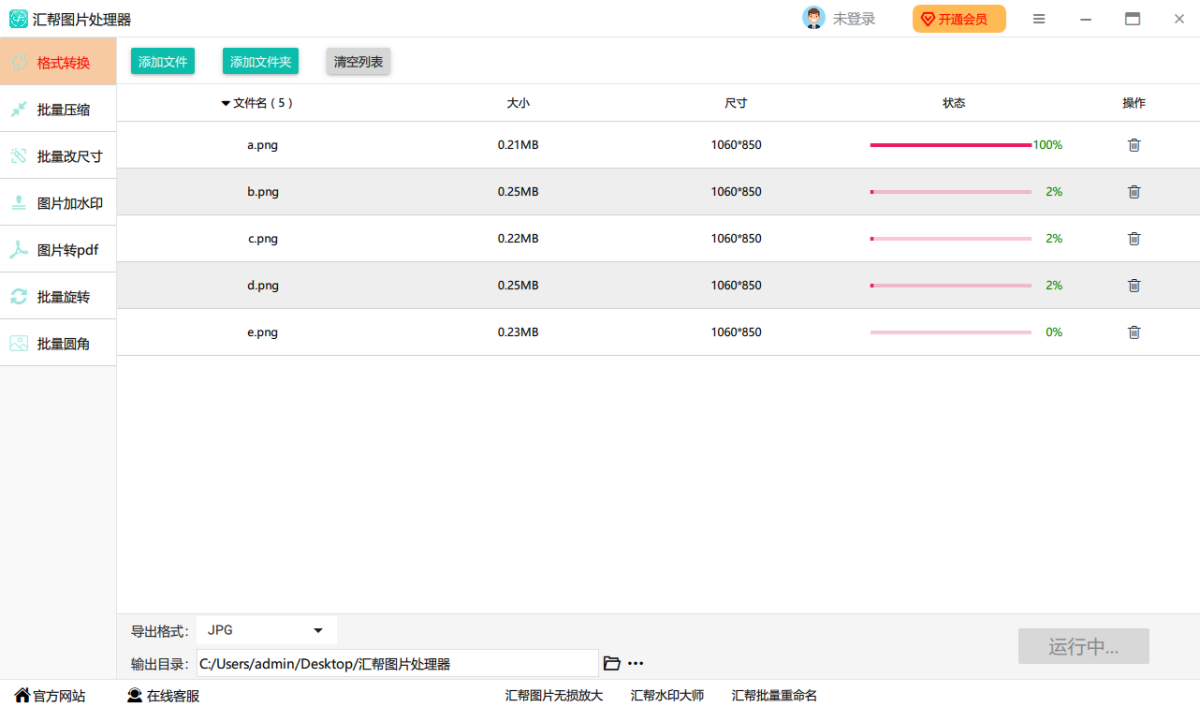Contact 在线客服 support
Image resolution: width=1200 pixels, height=707 pixels.
[163, 695]
